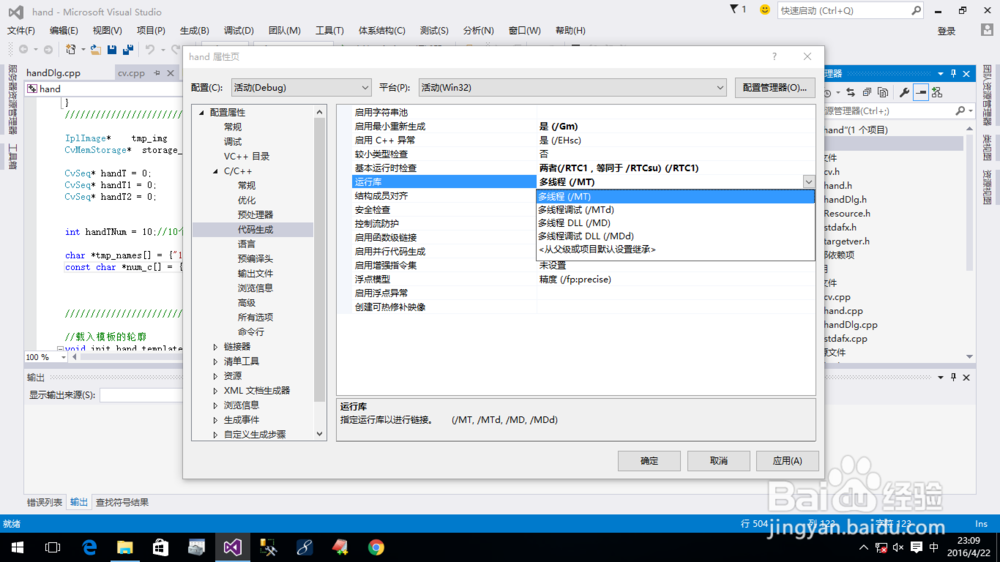Expand the 清单工具 tree node
The image size is (1000, 562).
tap(216, 362)
